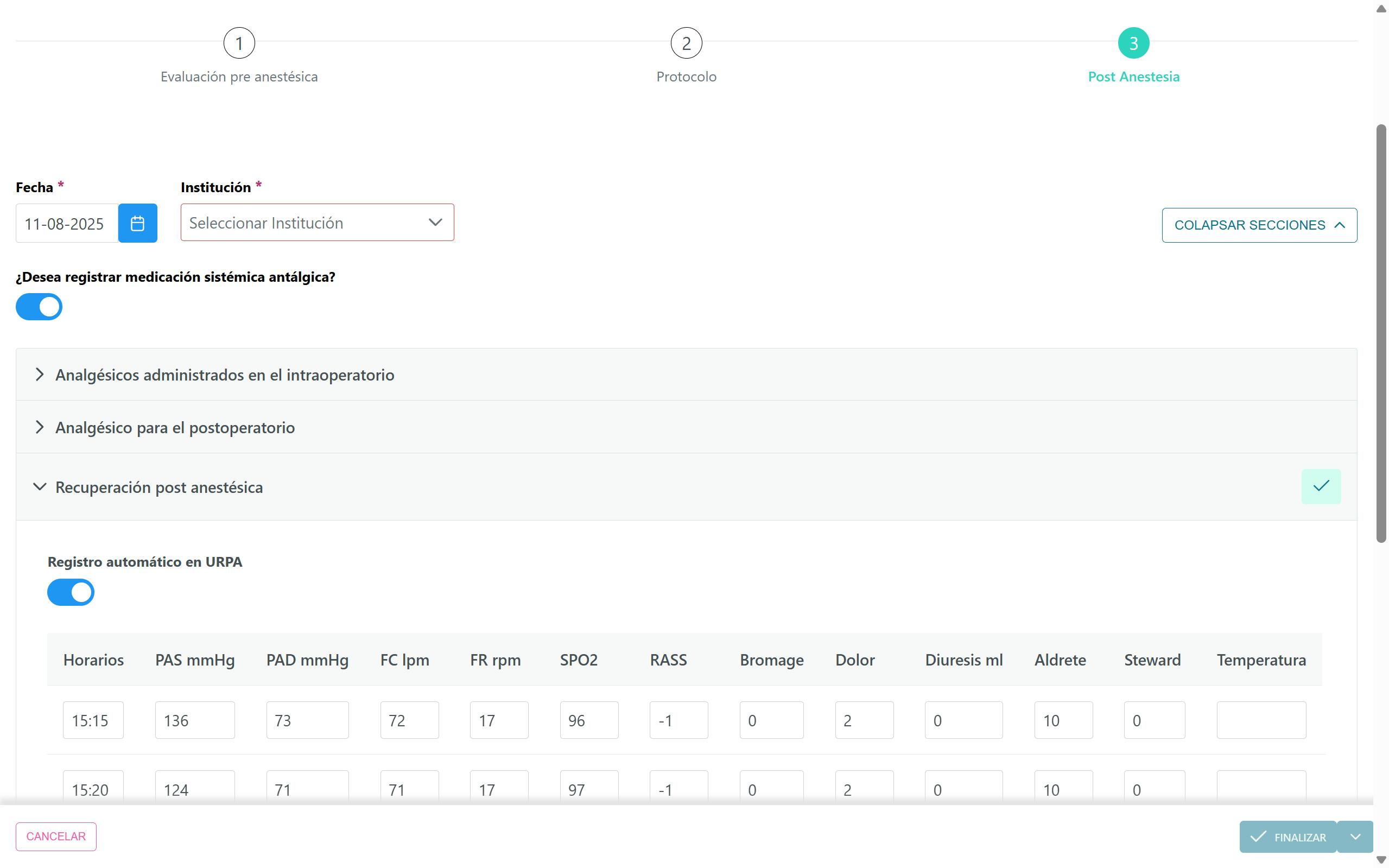The image size is (1389, 868).
Task: Expand Analgésicos administrados en el intraoperatorio
Action: [x=224, y=375]
